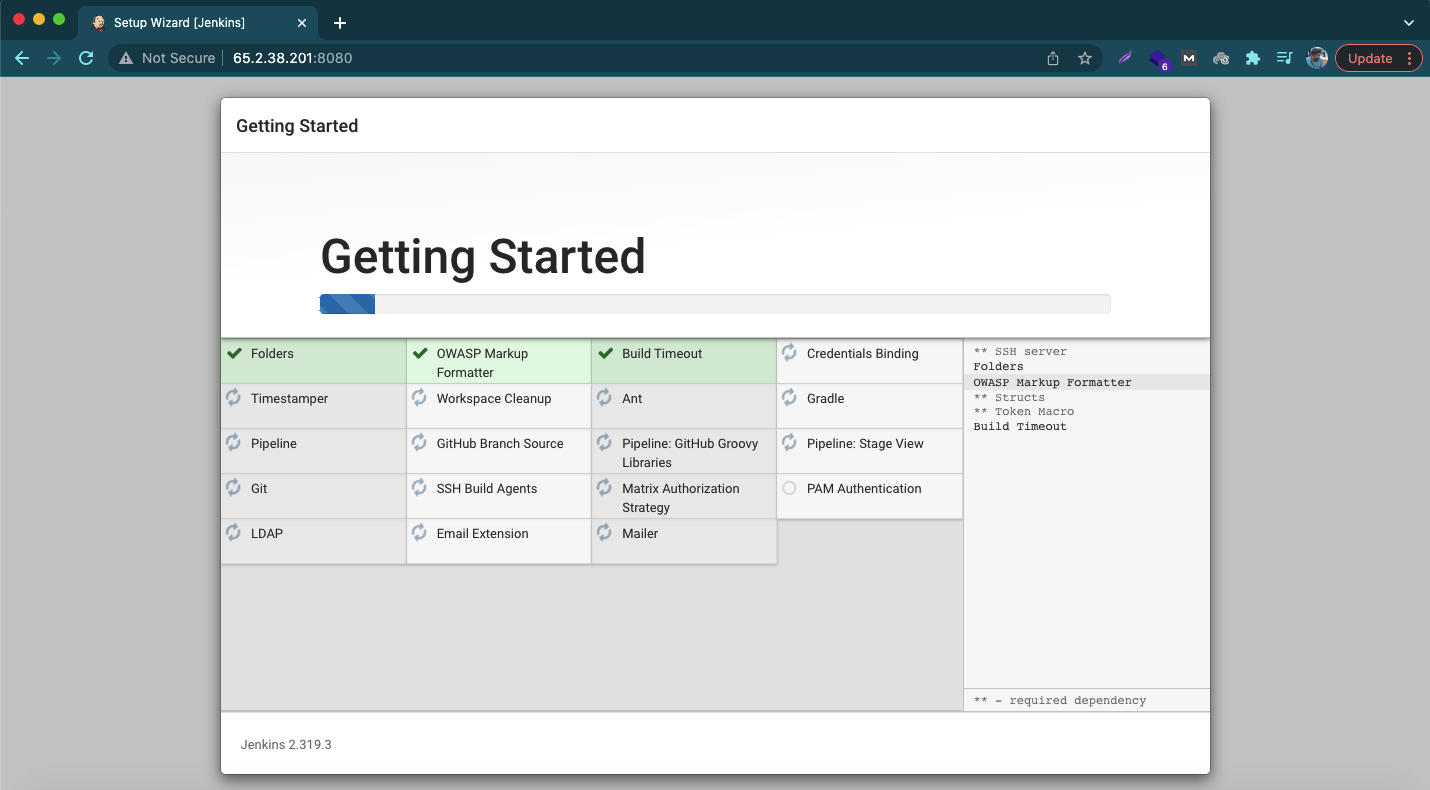Click the small Getting Started dialog title
This screenshot has width=1430, height=790.
point(297,126)
